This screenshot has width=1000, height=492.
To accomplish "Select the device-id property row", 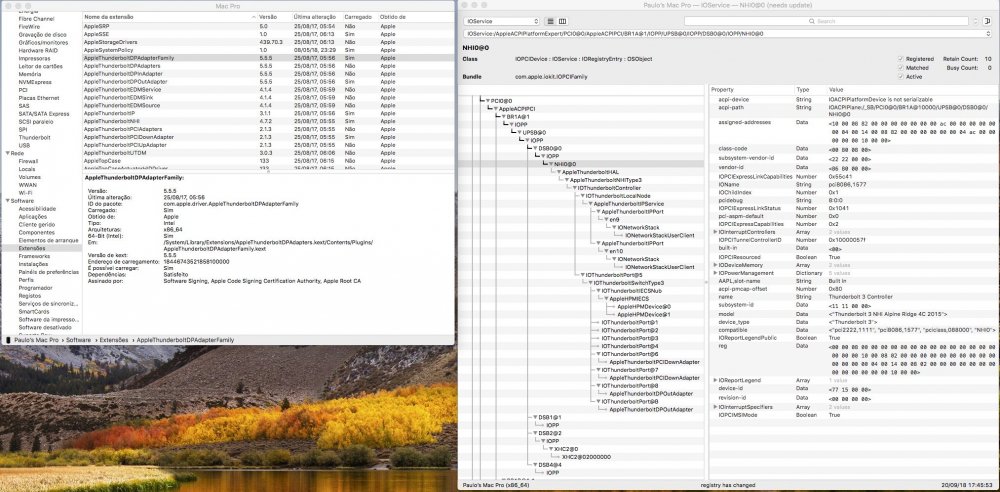I will (x=853, y=388).
